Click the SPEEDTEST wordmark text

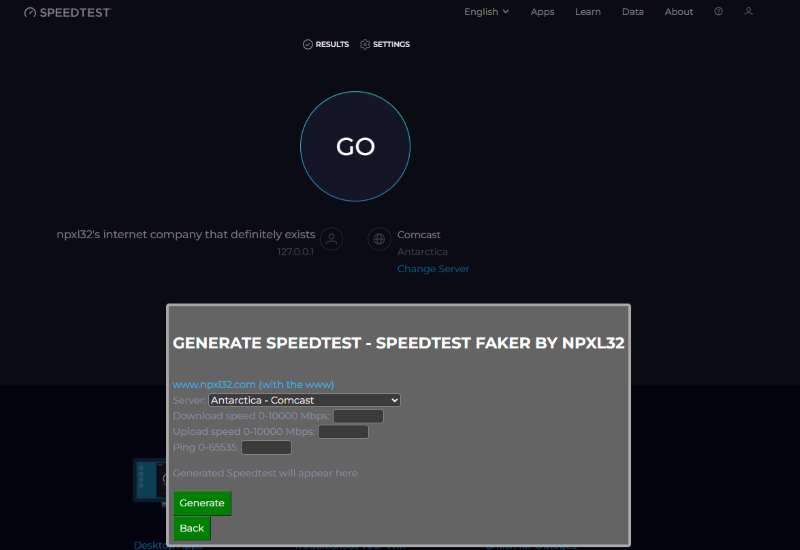[75, 13]
